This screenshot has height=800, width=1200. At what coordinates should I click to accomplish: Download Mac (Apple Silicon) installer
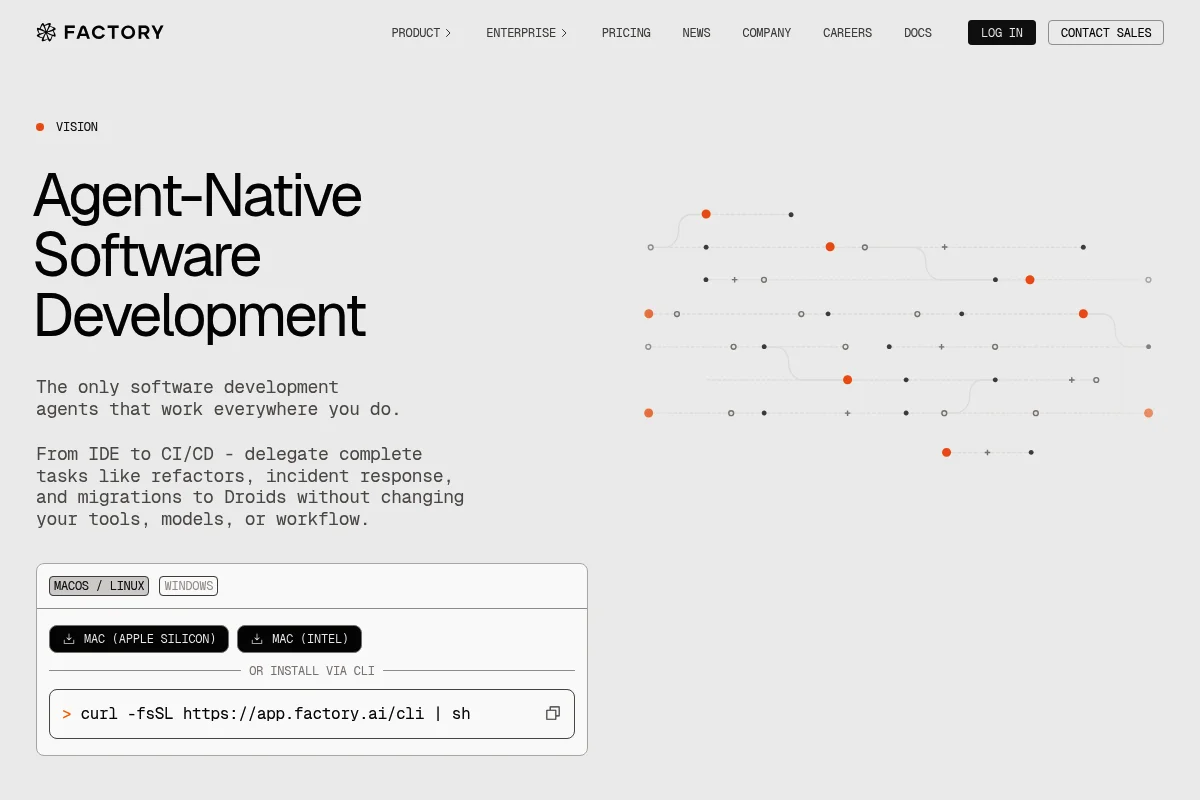pyautogui.click(x=139, y=639)
